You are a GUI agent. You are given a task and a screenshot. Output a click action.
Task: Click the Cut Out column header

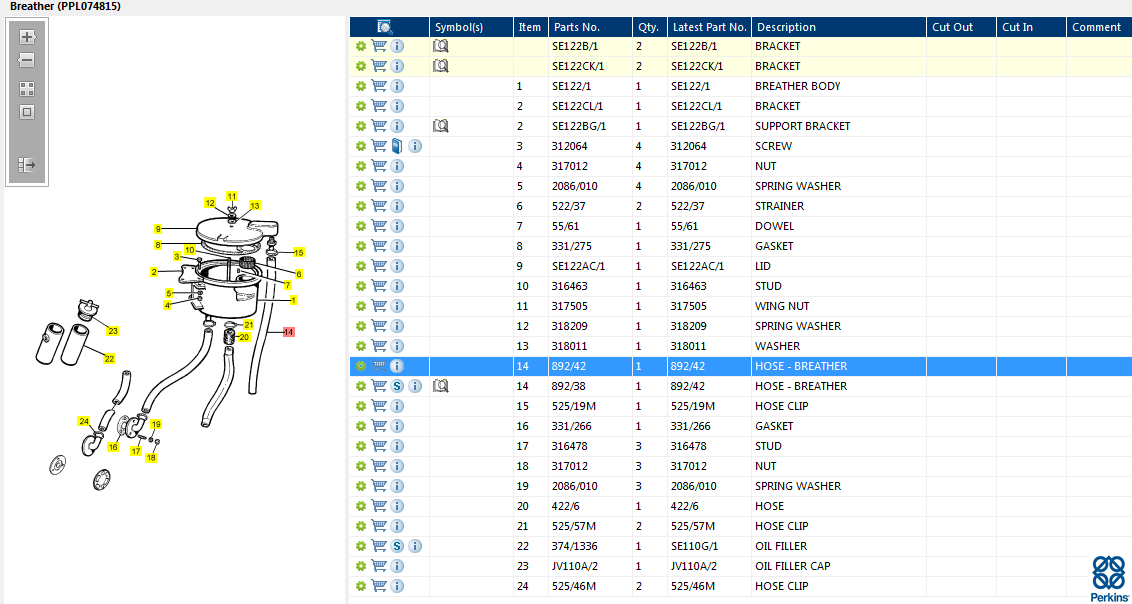[x=962, y=27]
